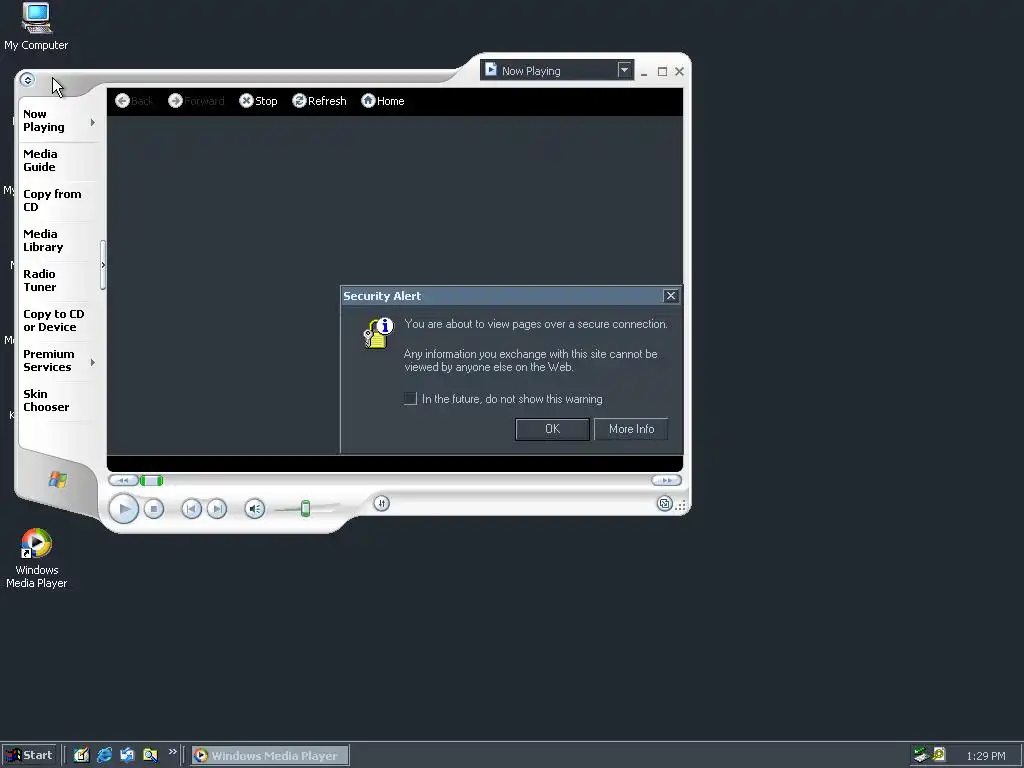Click the lock info icon in Security Alert
1024x768 pixels.
[x=378, y=333]
